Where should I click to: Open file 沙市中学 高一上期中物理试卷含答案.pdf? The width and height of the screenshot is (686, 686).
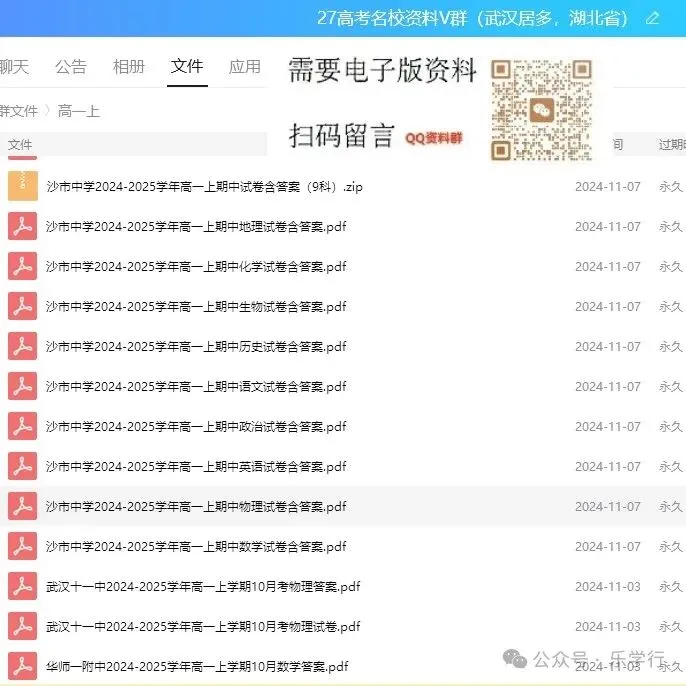(196, 507)
